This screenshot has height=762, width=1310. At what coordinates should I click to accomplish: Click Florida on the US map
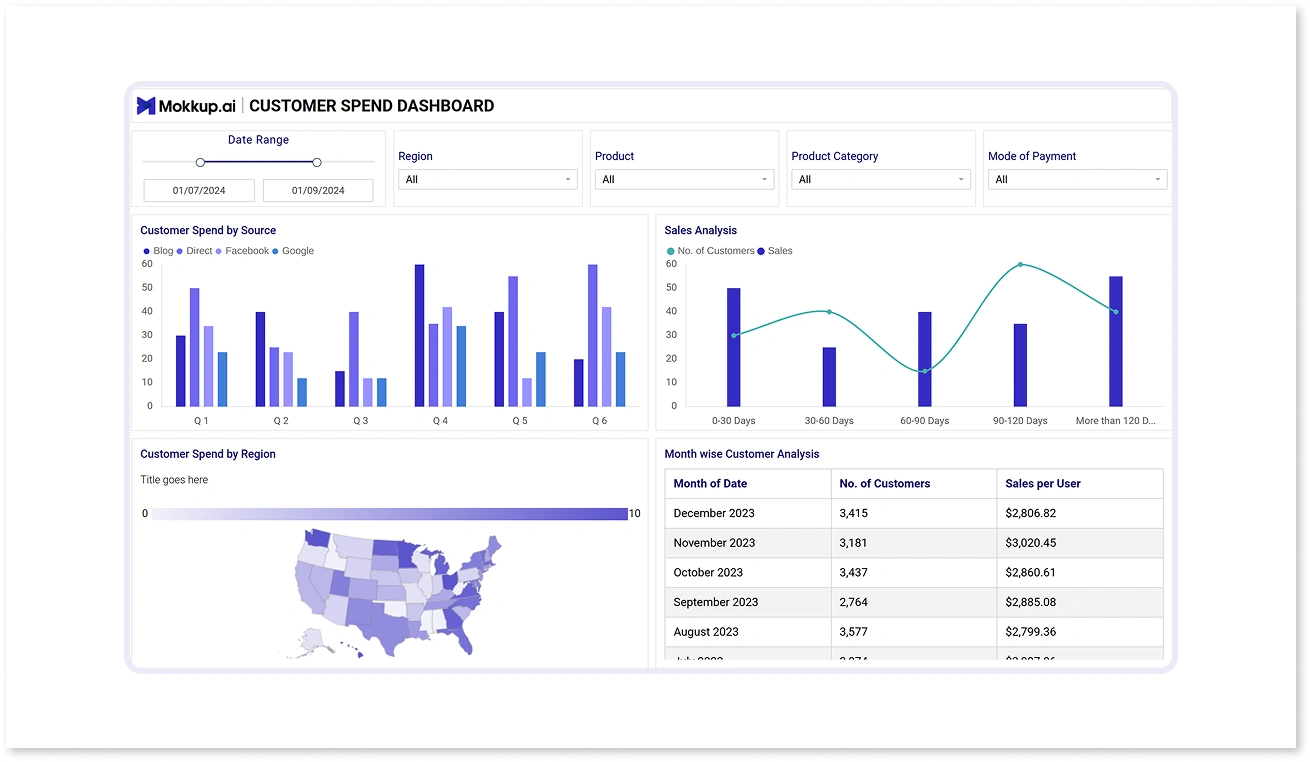(x=461, y=637)
